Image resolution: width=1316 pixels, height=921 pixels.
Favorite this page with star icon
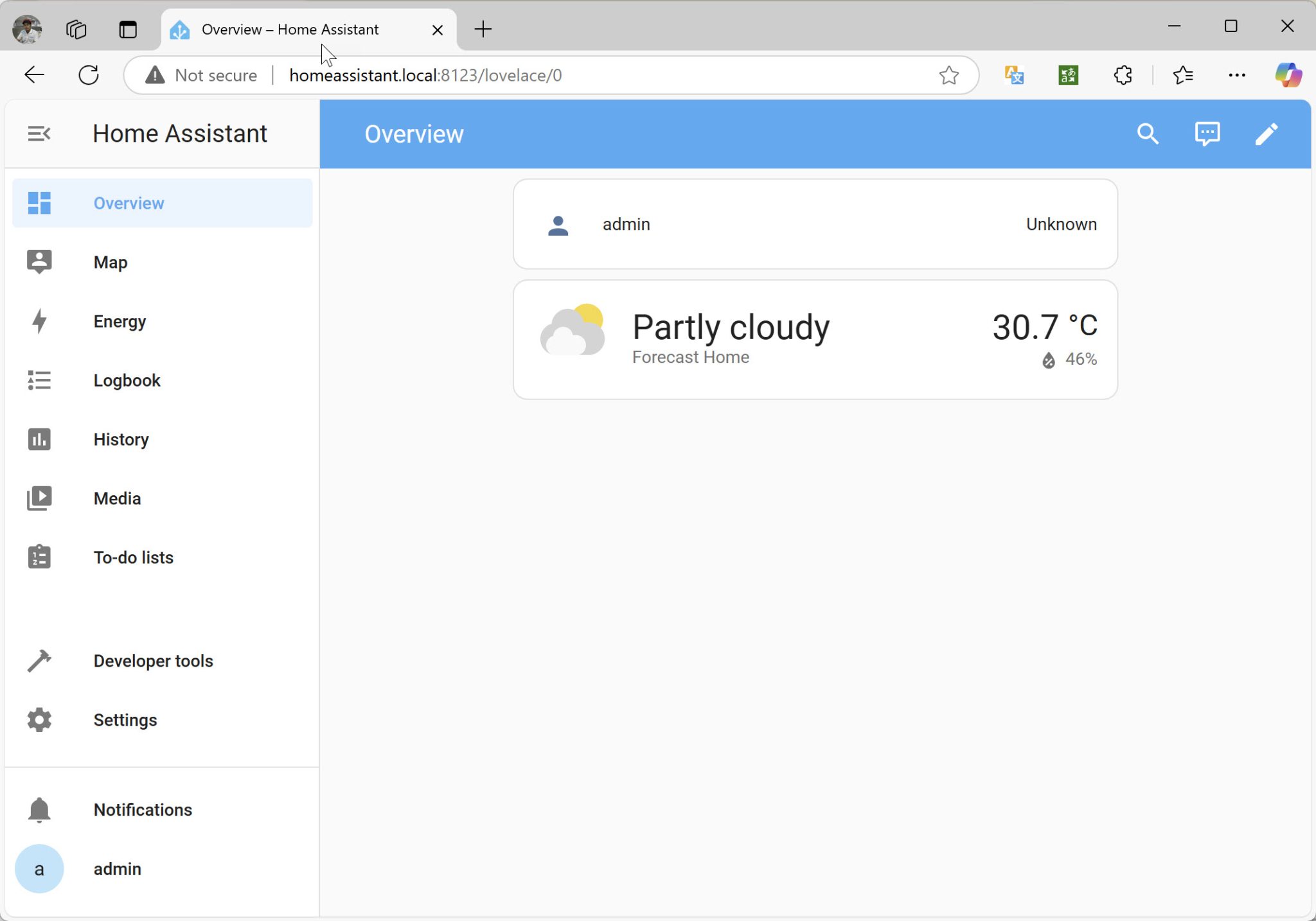948,75
